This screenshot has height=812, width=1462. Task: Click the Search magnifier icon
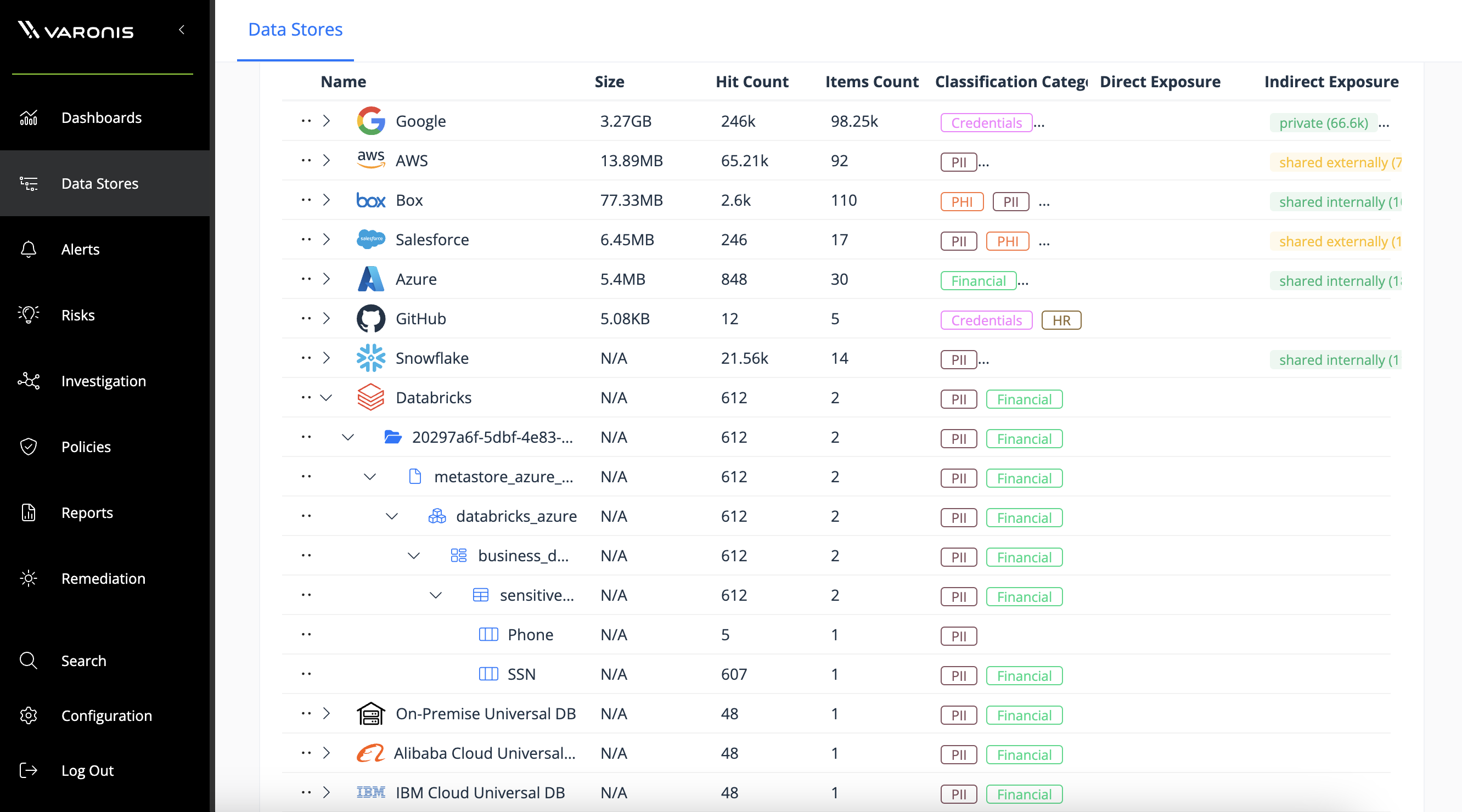pyautogui.click(x=29, y=661)
